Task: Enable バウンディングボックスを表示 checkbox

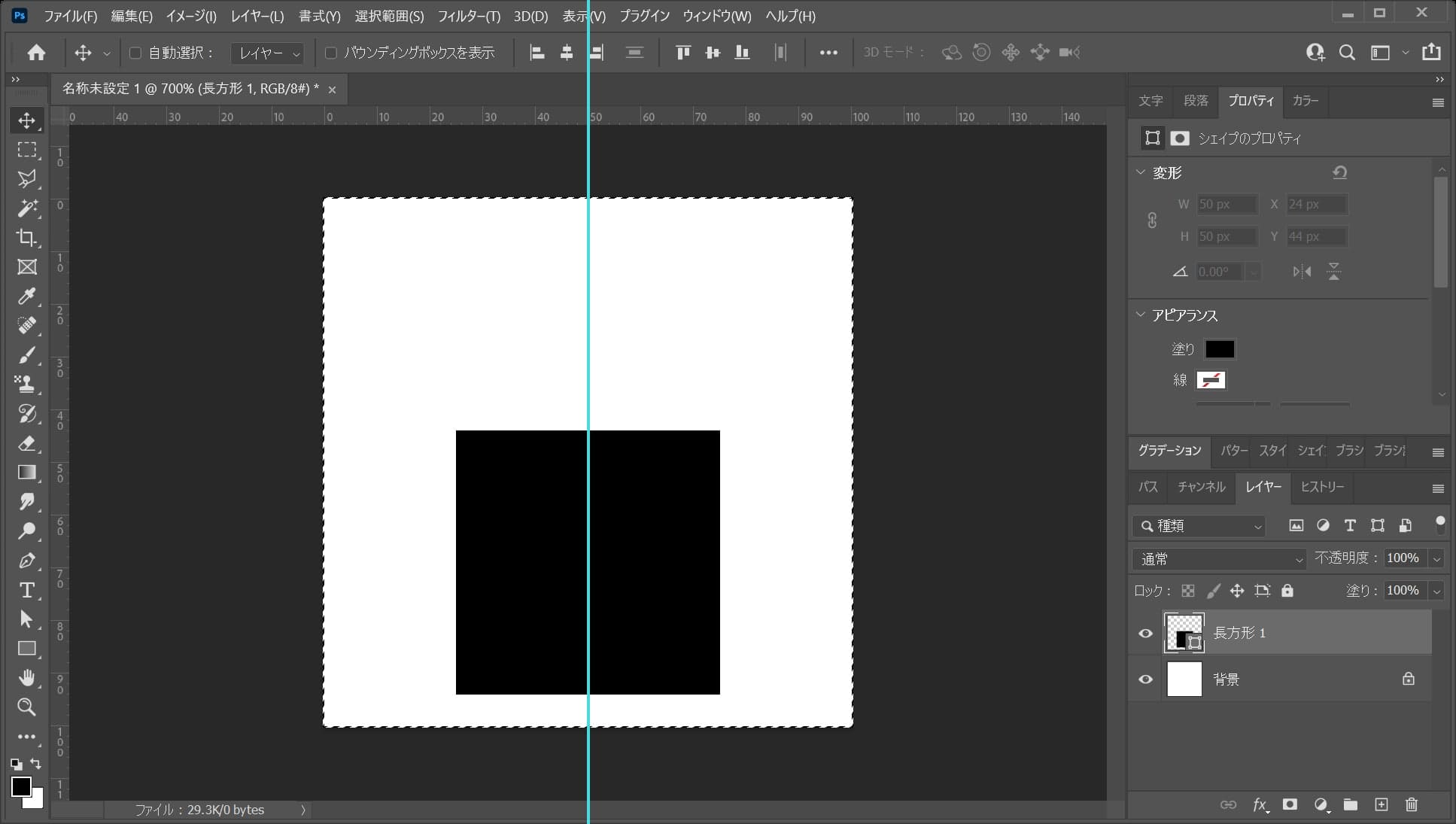Action: [331, 52]
